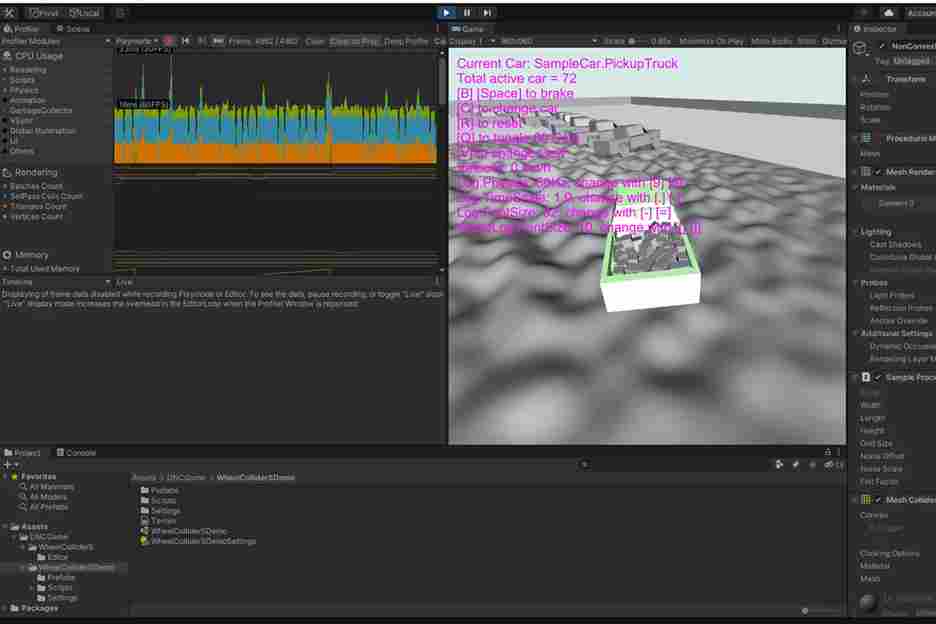The width and height of the screenshot is (936, 624).
Task: Toggle the Mesh Collider component checkbox
Action: (x=878, y=500)
